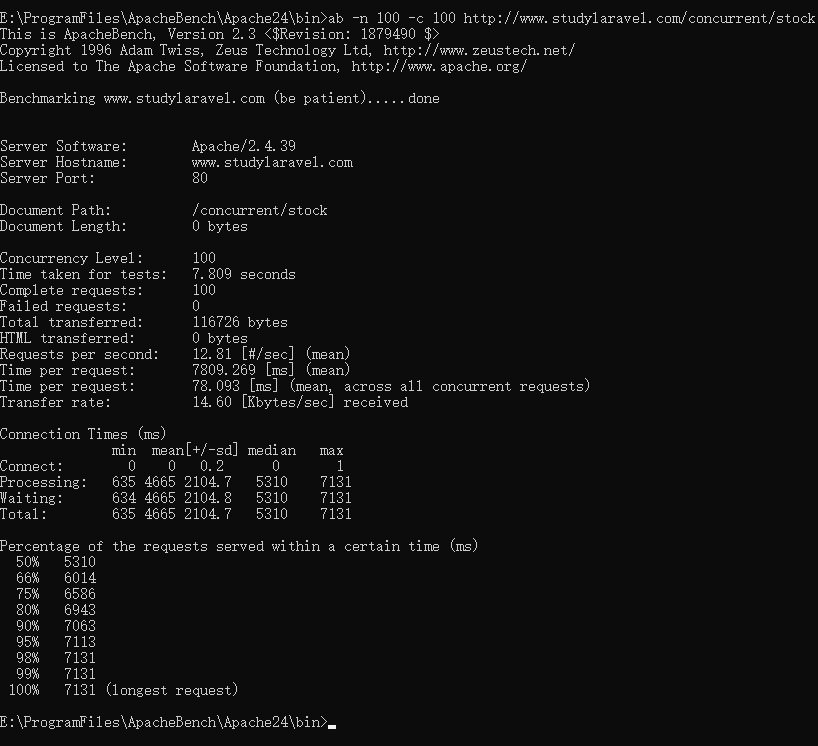The image size is (818, 746).
Task: Click the Waiting row min value 634
Action: click(124, 498)
